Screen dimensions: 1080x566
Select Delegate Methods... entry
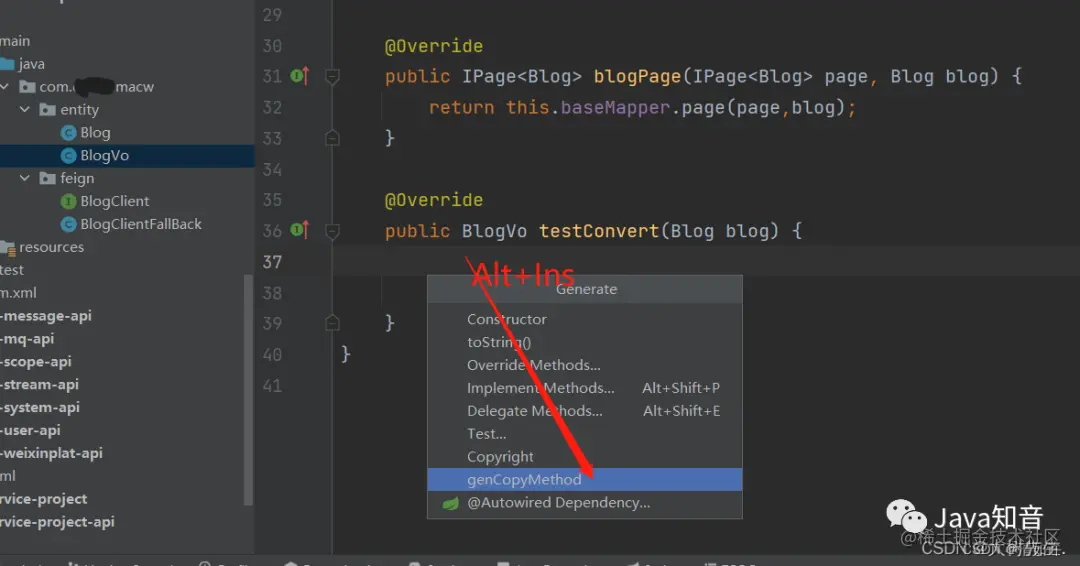[x=534, y=410]
